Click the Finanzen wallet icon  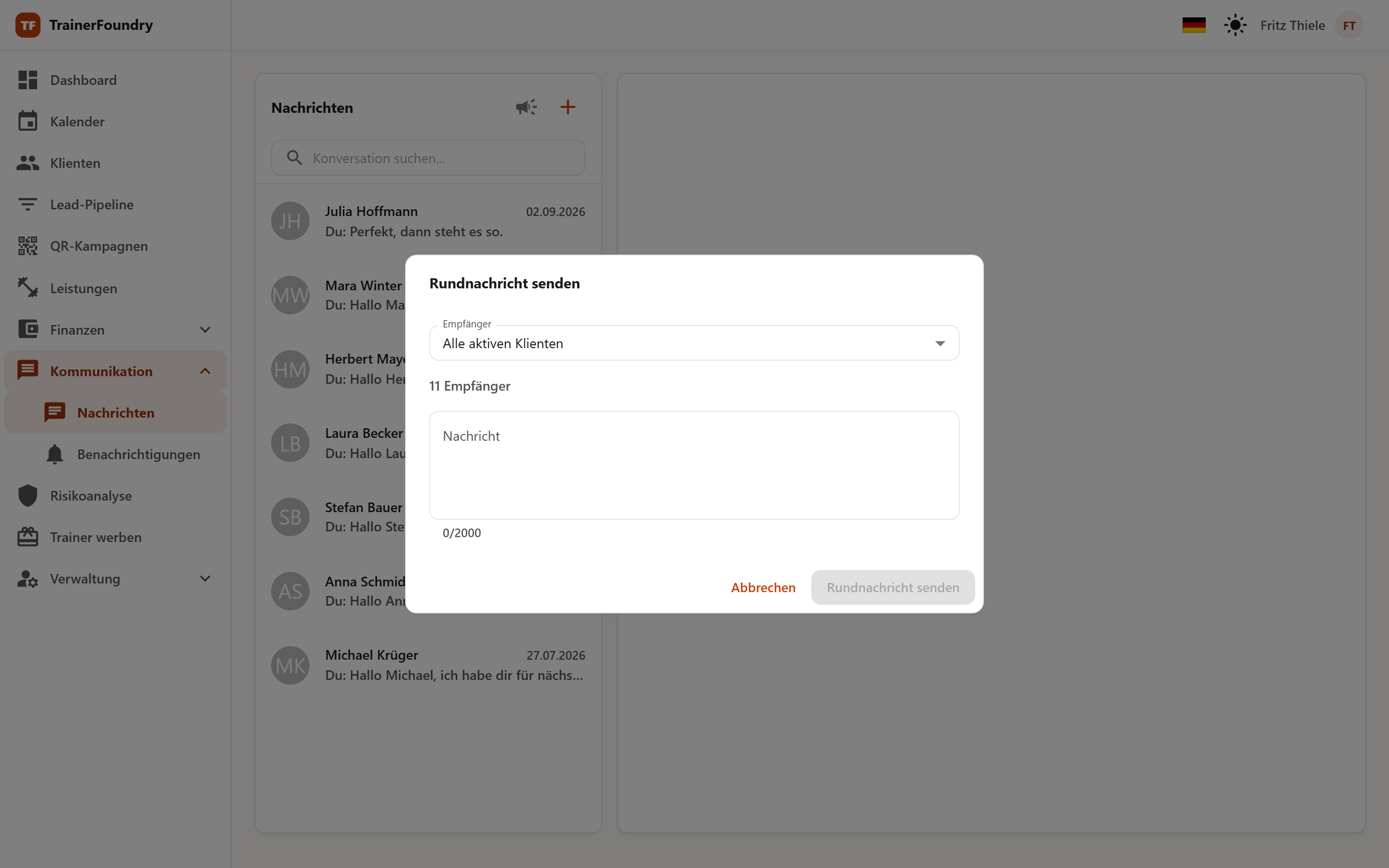pos(27,329)
